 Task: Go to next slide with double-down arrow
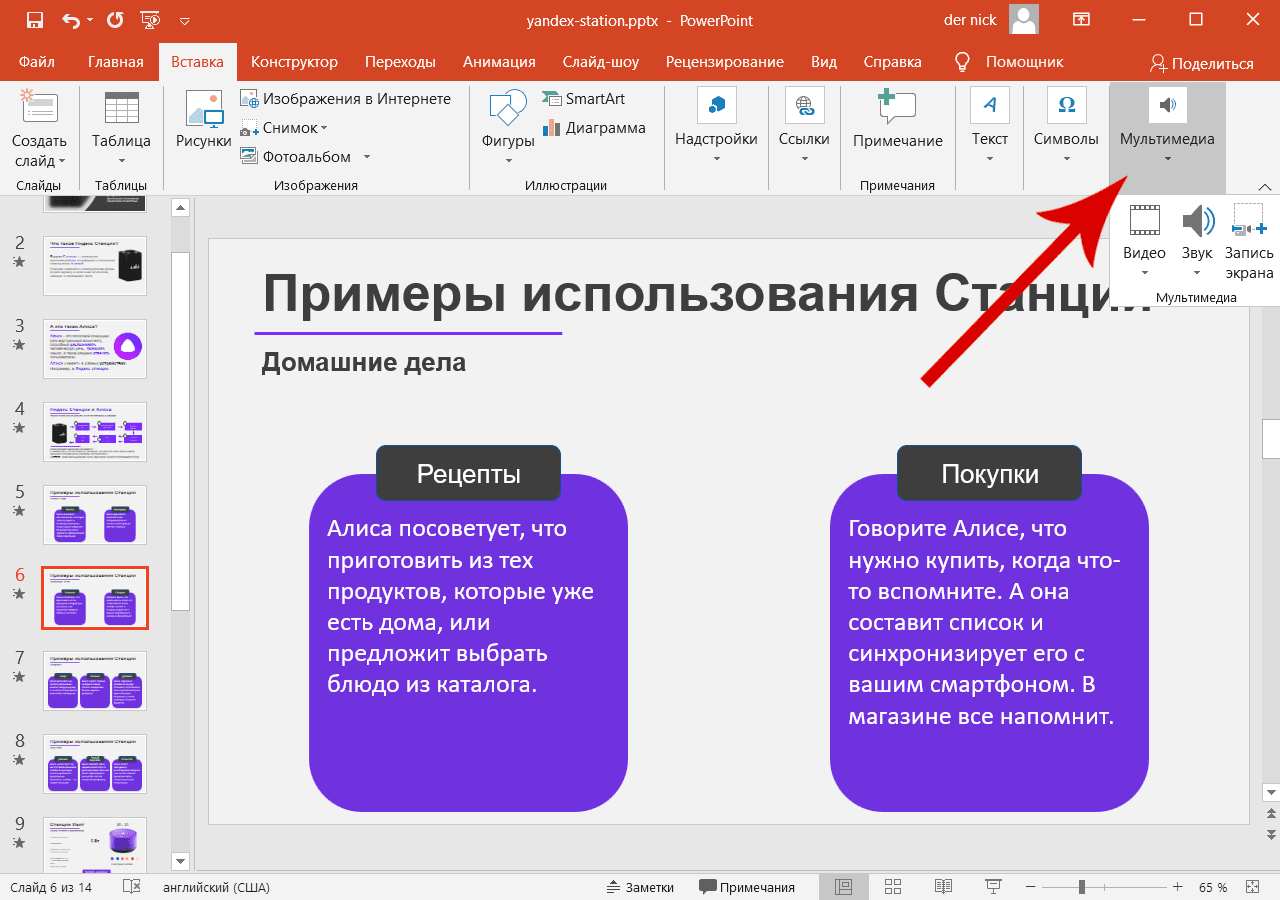pos(1271,836)
